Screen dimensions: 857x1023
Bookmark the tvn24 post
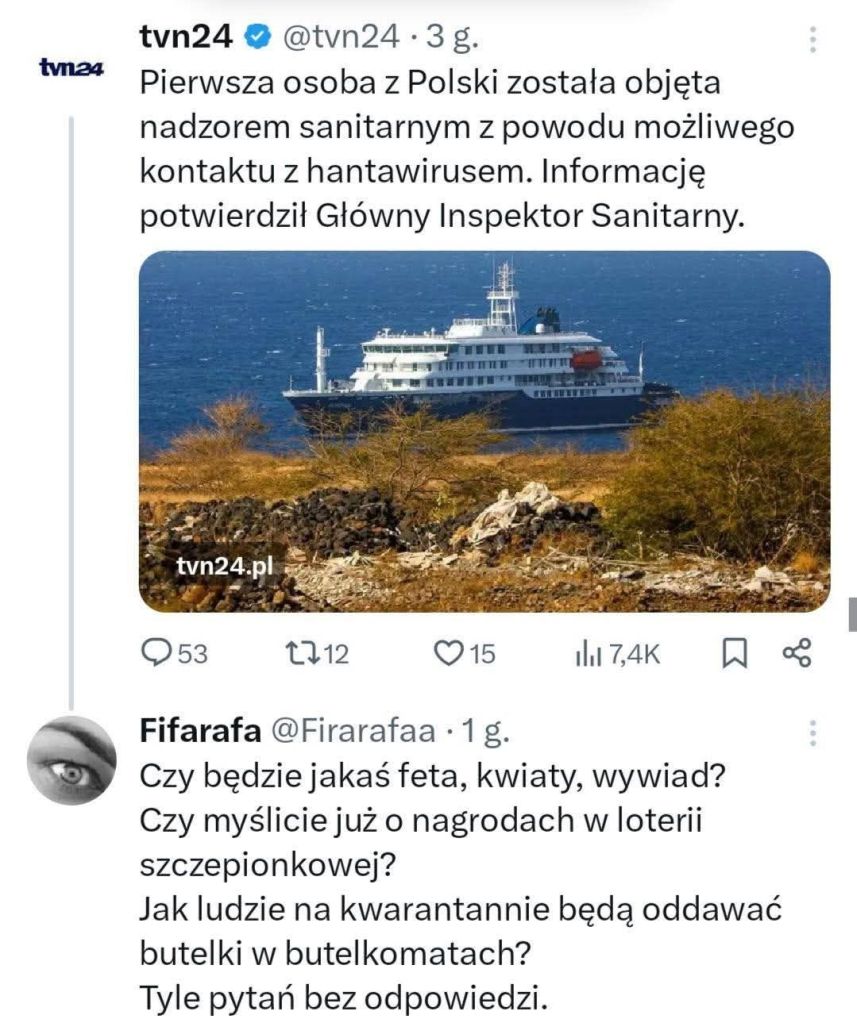click(x=734, y=653)
